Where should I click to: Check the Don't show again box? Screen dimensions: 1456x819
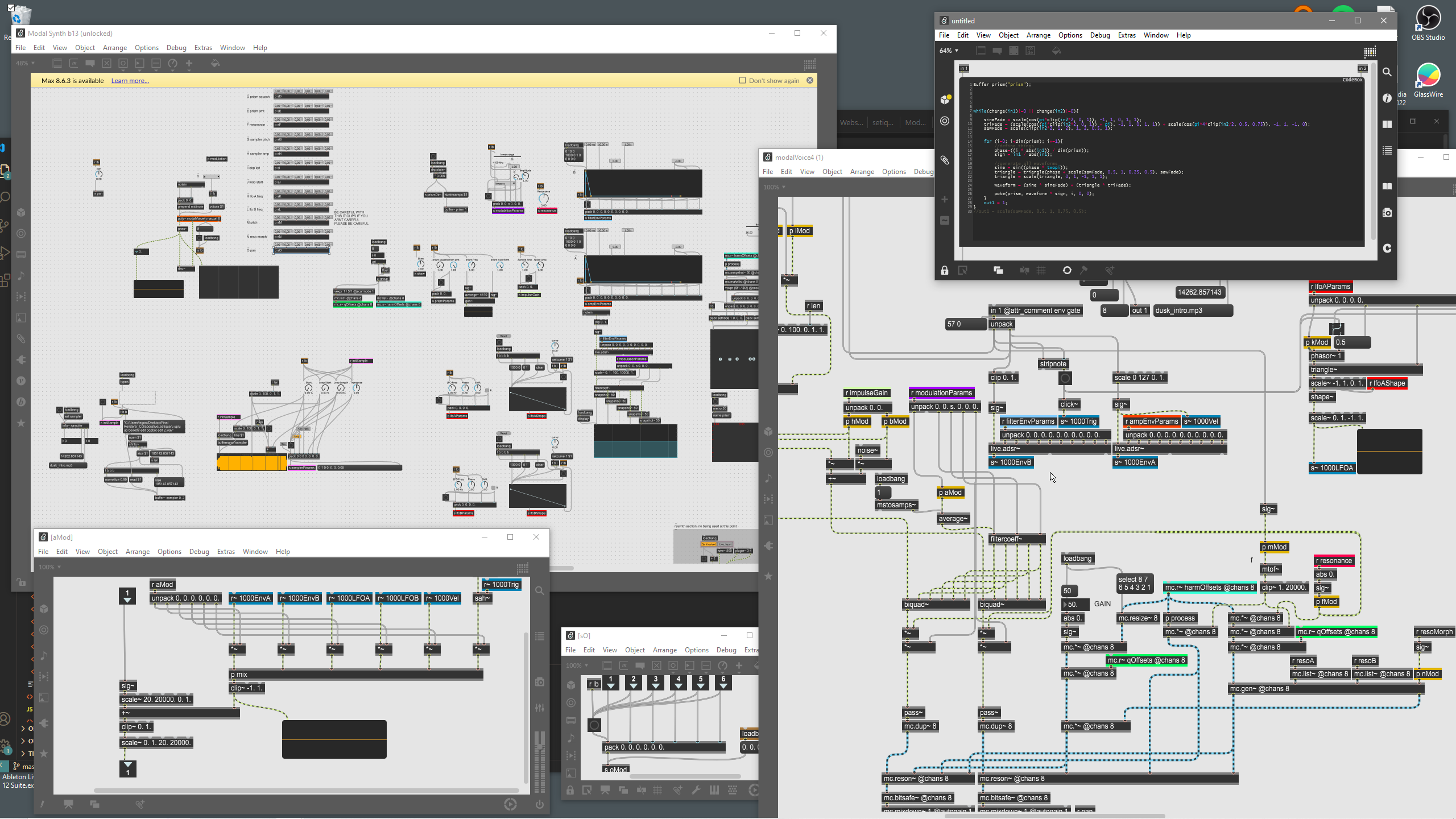[742, 80]
